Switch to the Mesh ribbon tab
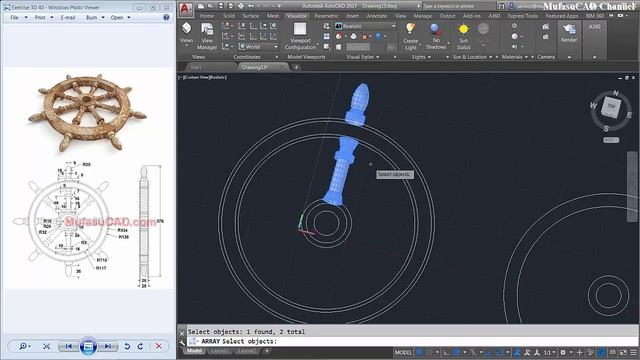This screenshot has height=360, width=640. click(x=273, y=16)
